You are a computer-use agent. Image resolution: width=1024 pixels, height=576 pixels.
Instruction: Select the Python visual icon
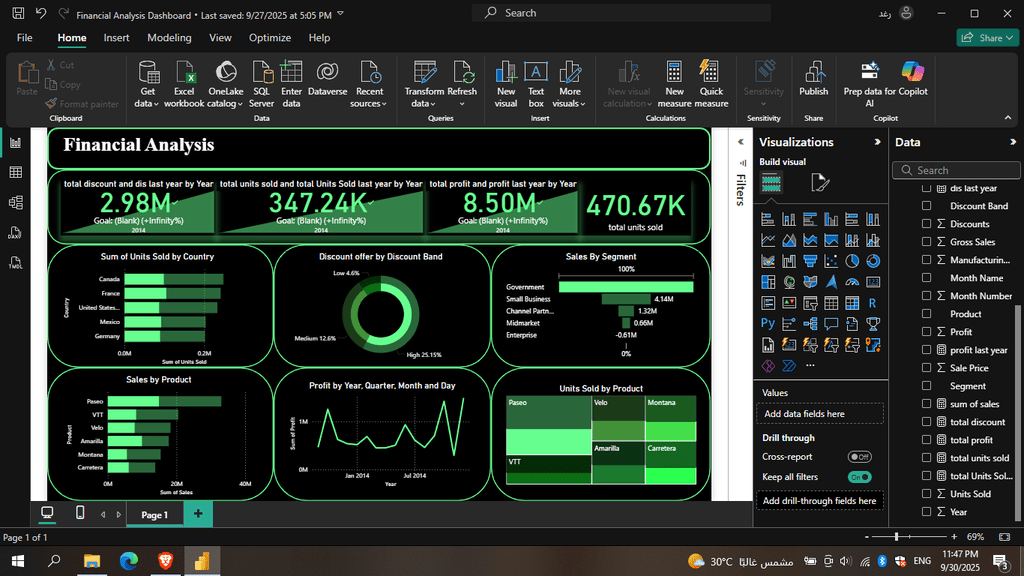(x=768, y=323)
